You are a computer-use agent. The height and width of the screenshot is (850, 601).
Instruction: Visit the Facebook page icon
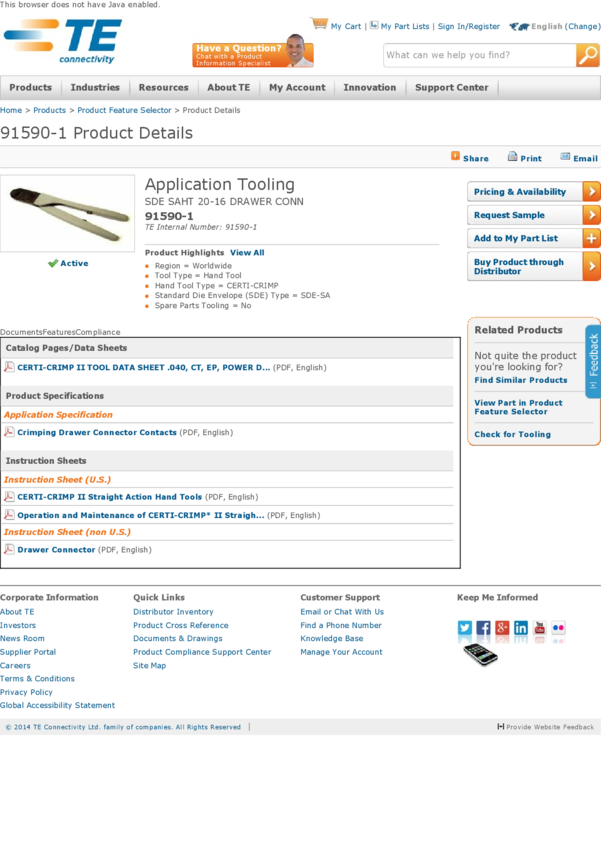click(483, 628)
